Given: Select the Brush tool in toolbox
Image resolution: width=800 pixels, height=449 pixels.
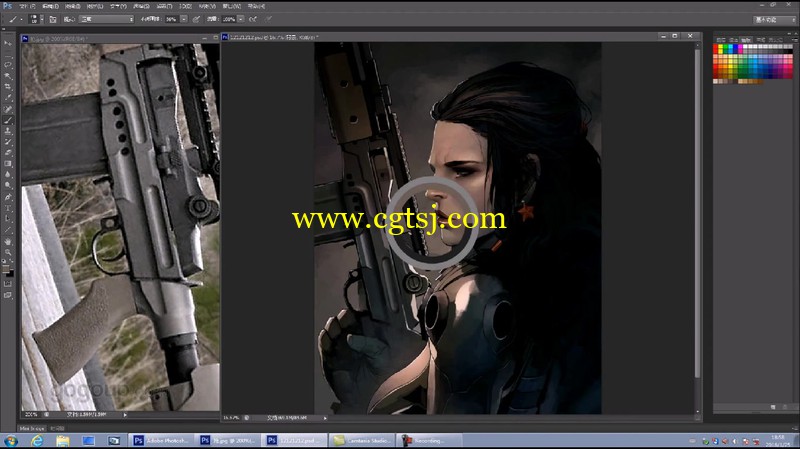Looking at the screenshot, I should 8,120.
